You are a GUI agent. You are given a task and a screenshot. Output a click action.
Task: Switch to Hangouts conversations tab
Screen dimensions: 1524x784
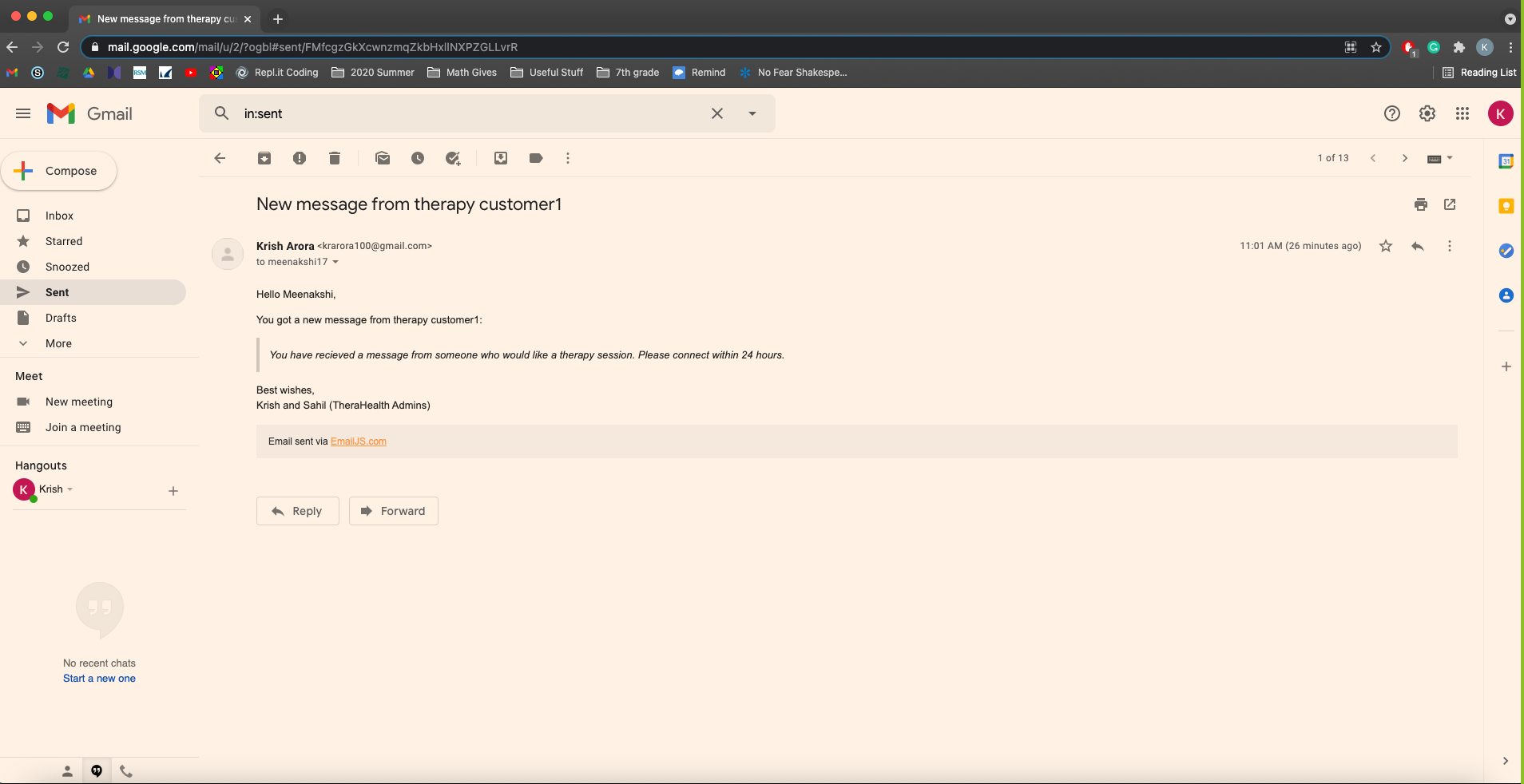97,771
